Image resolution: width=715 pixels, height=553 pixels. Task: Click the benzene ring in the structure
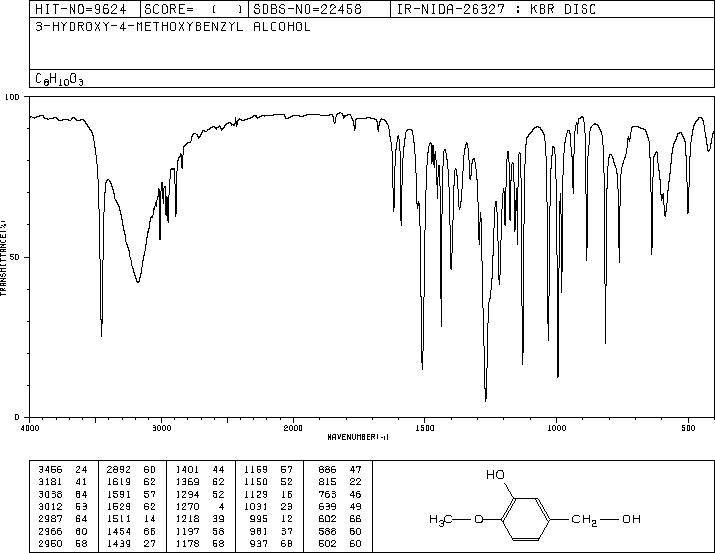point(526,519)
